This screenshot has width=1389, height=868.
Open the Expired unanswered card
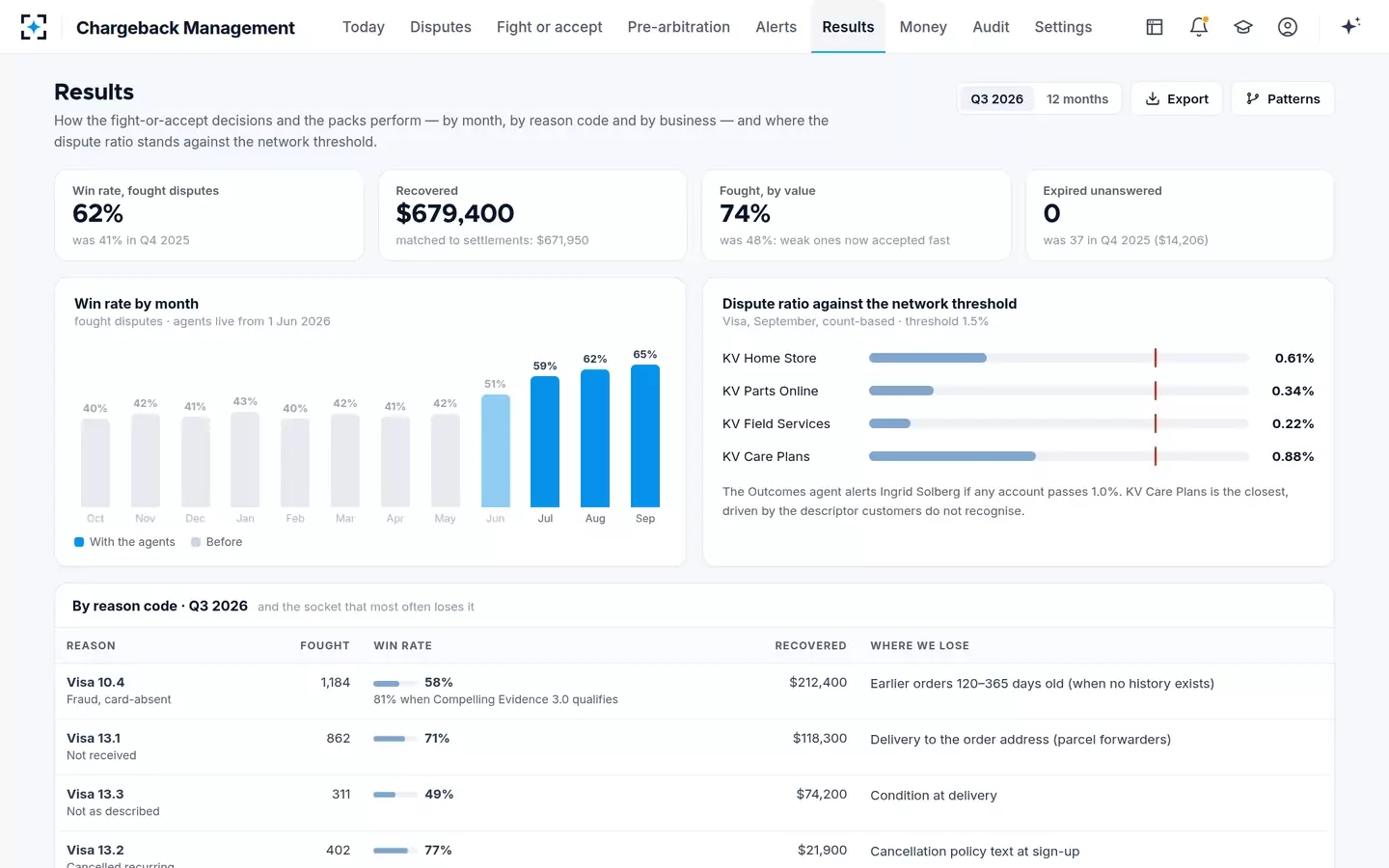click(x=1180, y=215)
